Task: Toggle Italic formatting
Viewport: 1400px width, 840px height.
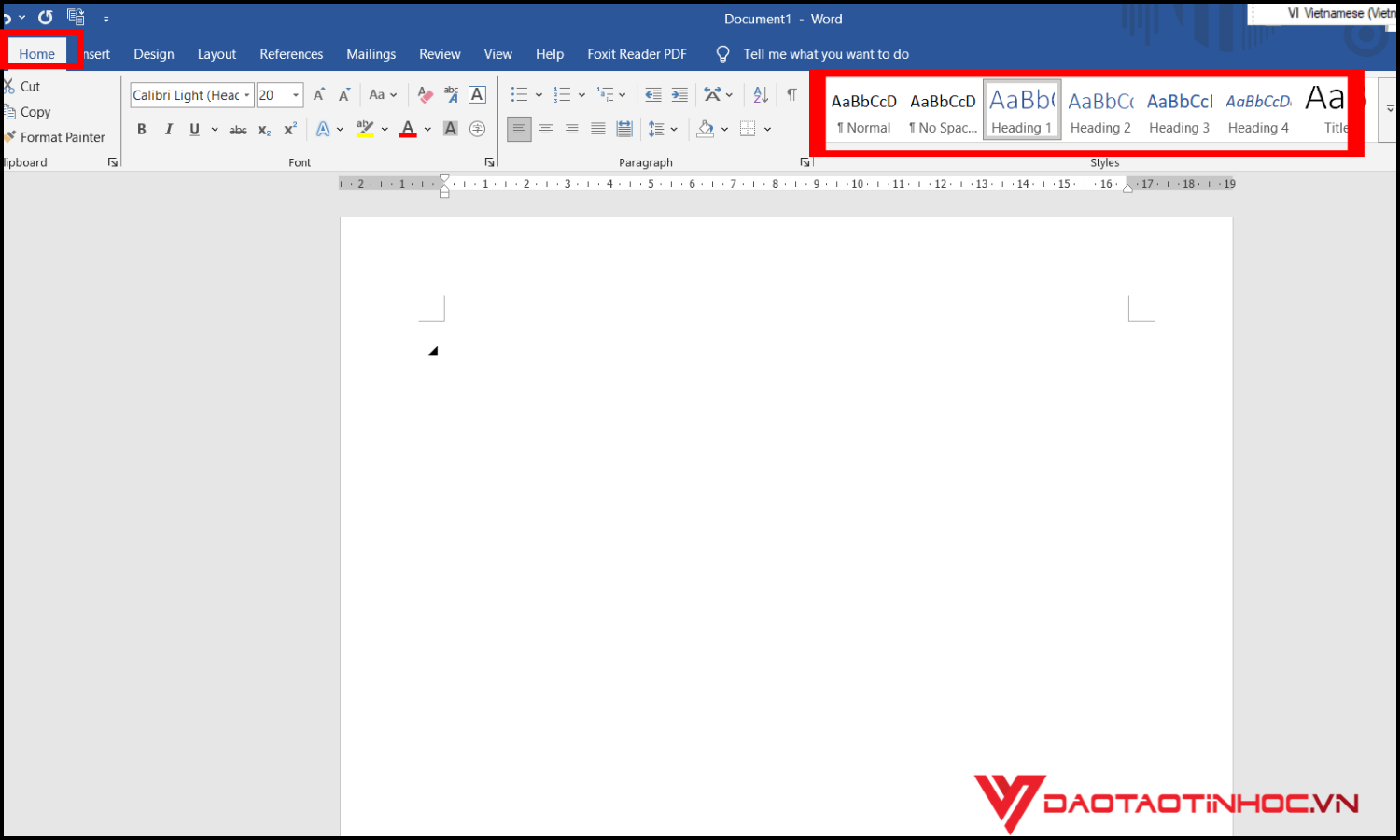Action: pyautogui.click(x=168, y=130)
